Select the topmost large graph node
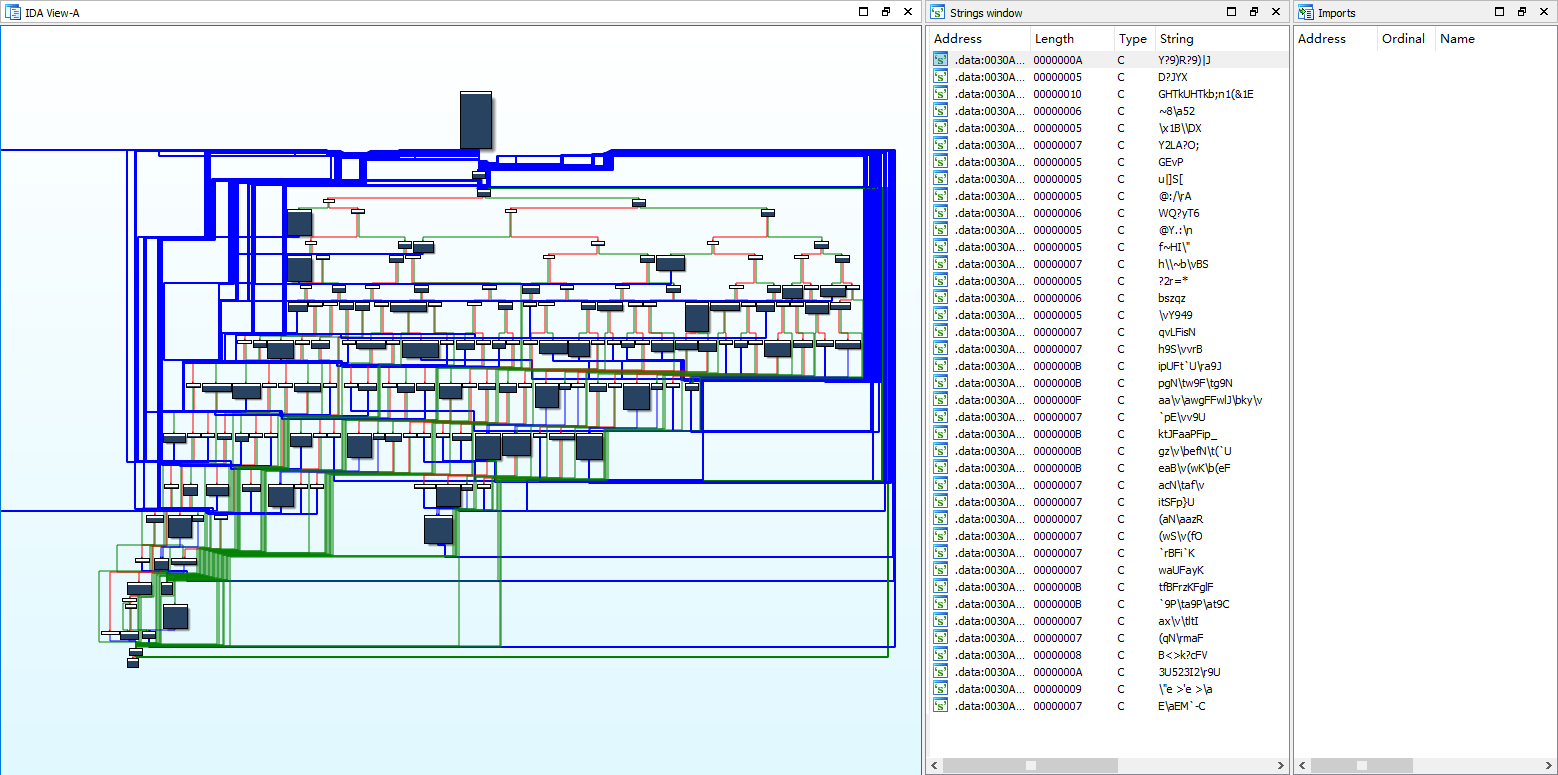The height and width of the screenshot is (775, 1558). pos(475,120)
